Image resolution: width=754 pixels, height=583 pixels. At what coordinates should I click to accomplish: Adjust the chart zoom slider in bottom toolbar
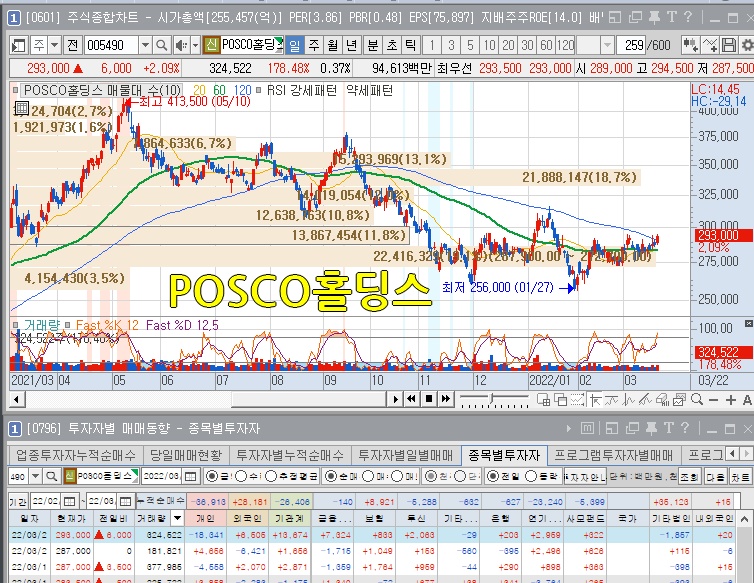(493, 400)
